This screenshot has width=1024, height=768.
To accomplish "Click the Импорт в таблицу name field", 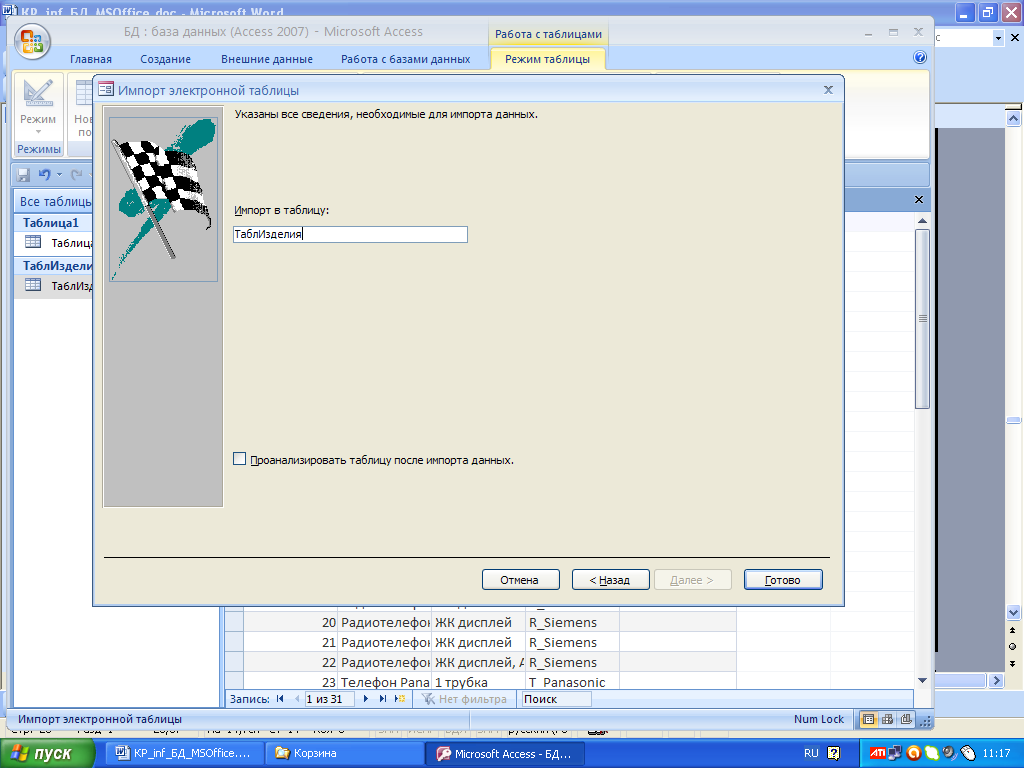I will click(x=350, y=234).
